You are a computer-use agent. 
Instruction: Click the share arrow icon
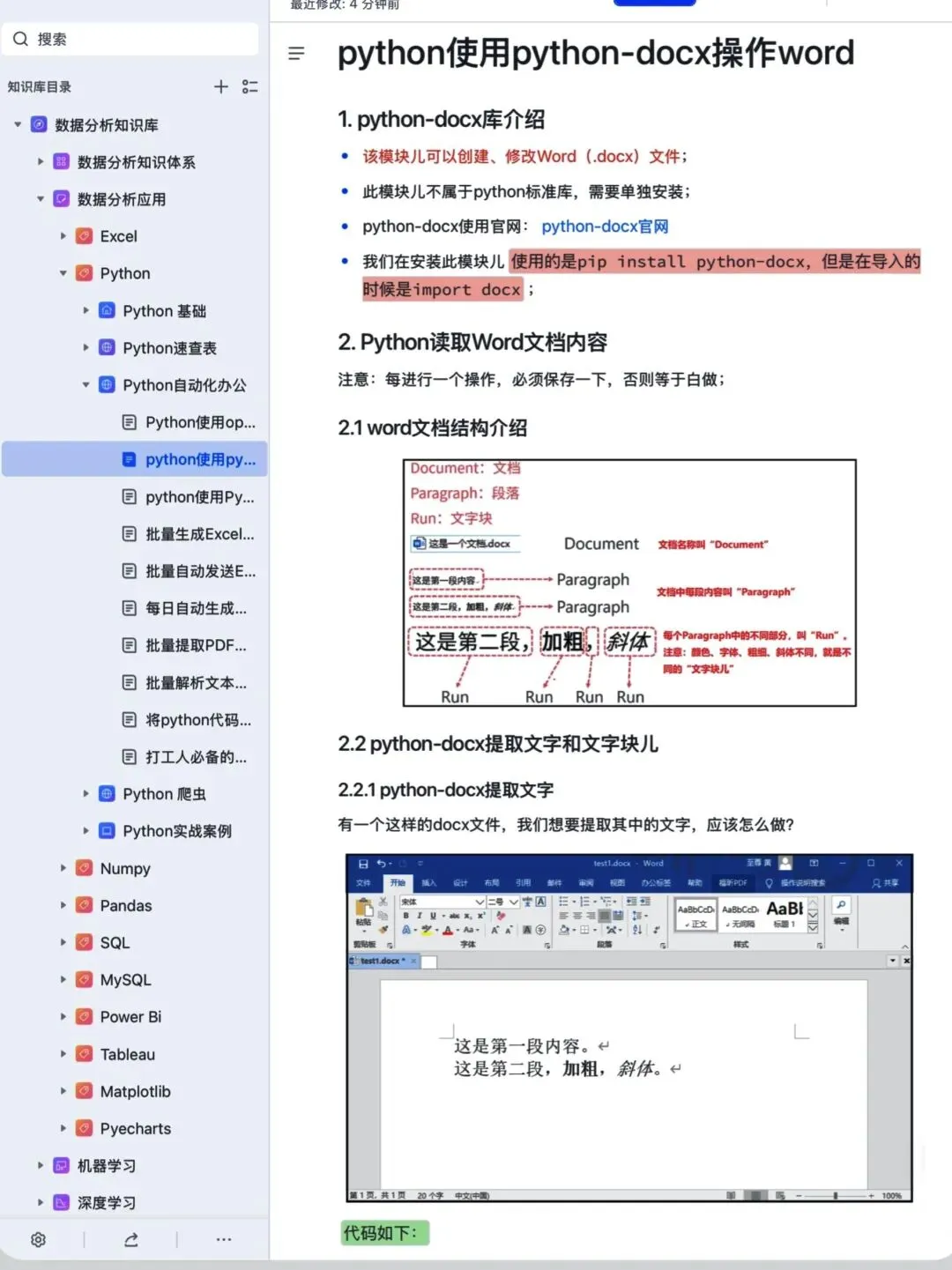[x=131, y=1239]
